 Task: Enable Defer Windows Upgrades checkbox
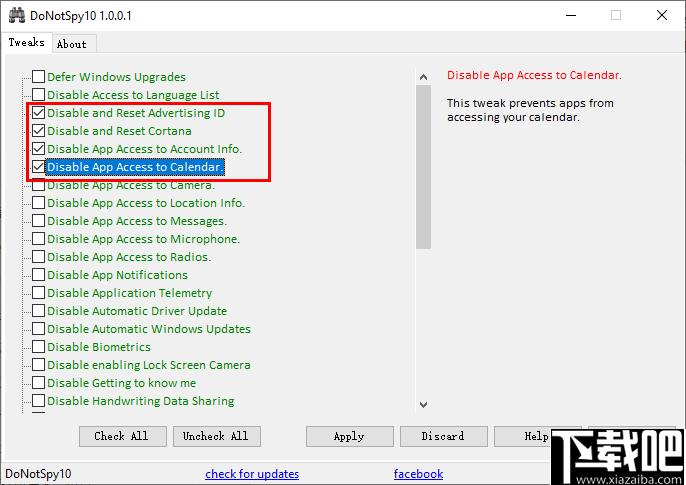click(x=38, y=77)
